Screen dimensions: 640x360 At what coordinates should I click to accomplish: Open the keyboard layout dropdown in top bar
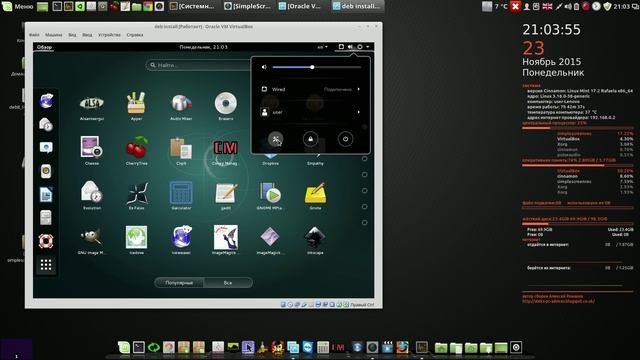(x=322, y=47)
